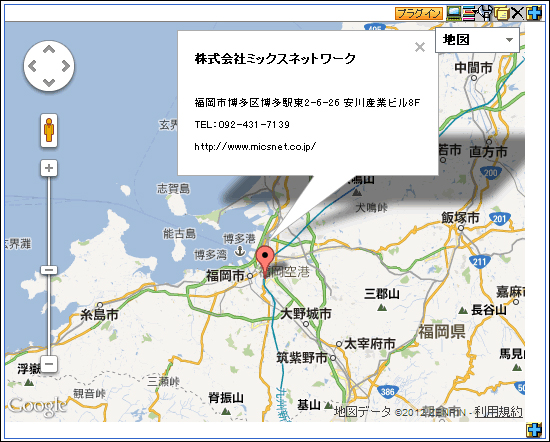Click the red map marker pin
Image resolution: width=550 pixels, height=442 pixels.
coord(265,260)
